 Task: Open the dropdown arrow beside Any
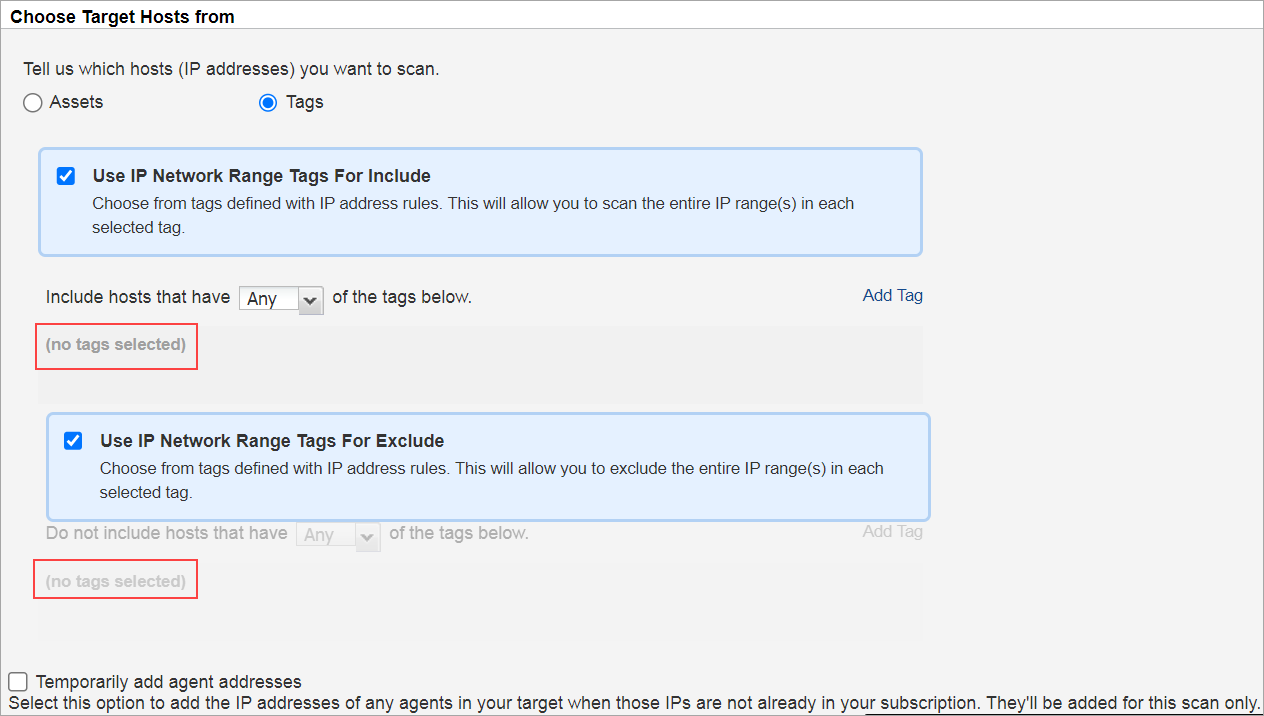(x=312, y=299)
